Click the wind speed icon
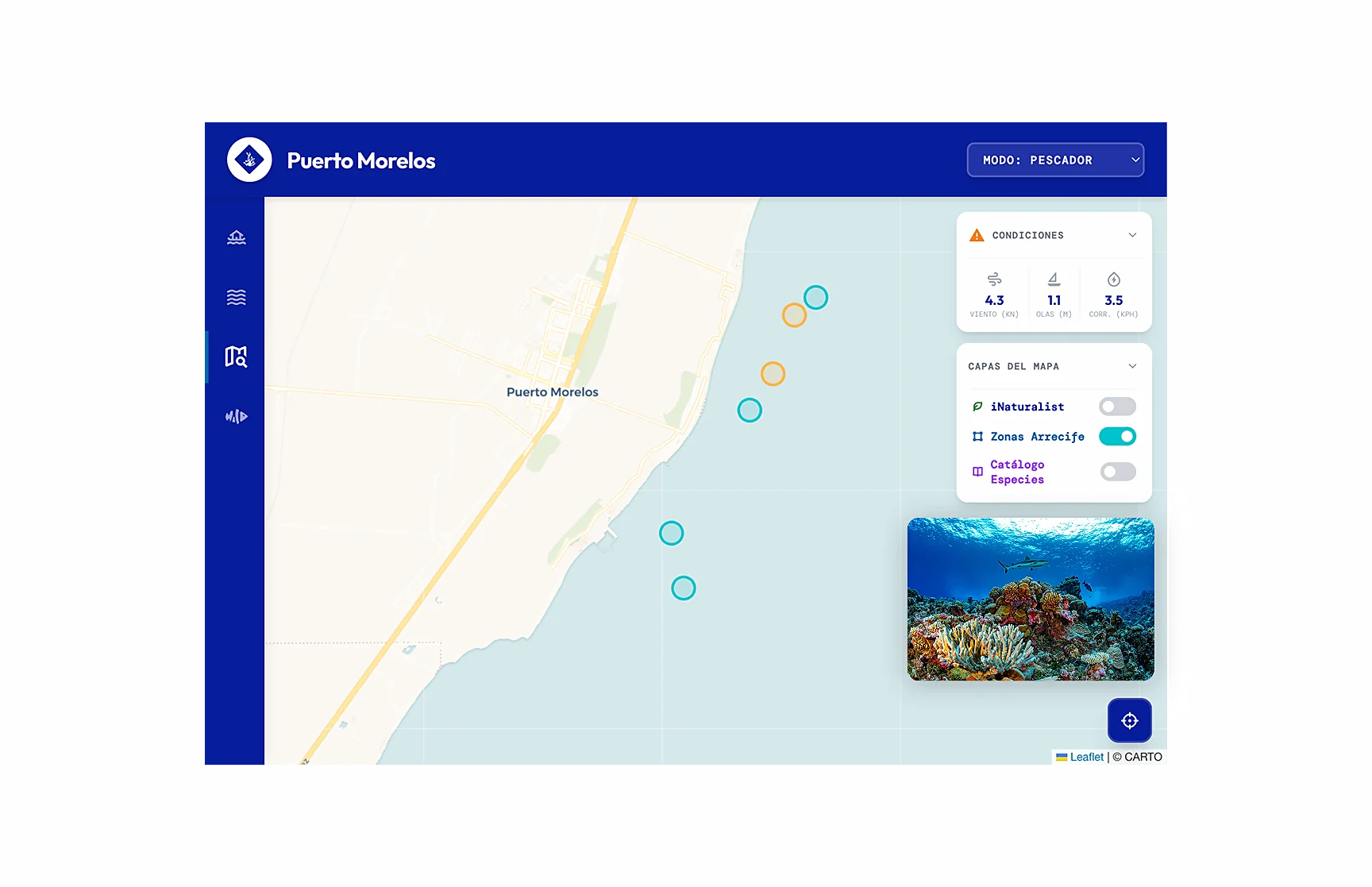Viewport: 1372px width, 887px height. coord(994,280)
